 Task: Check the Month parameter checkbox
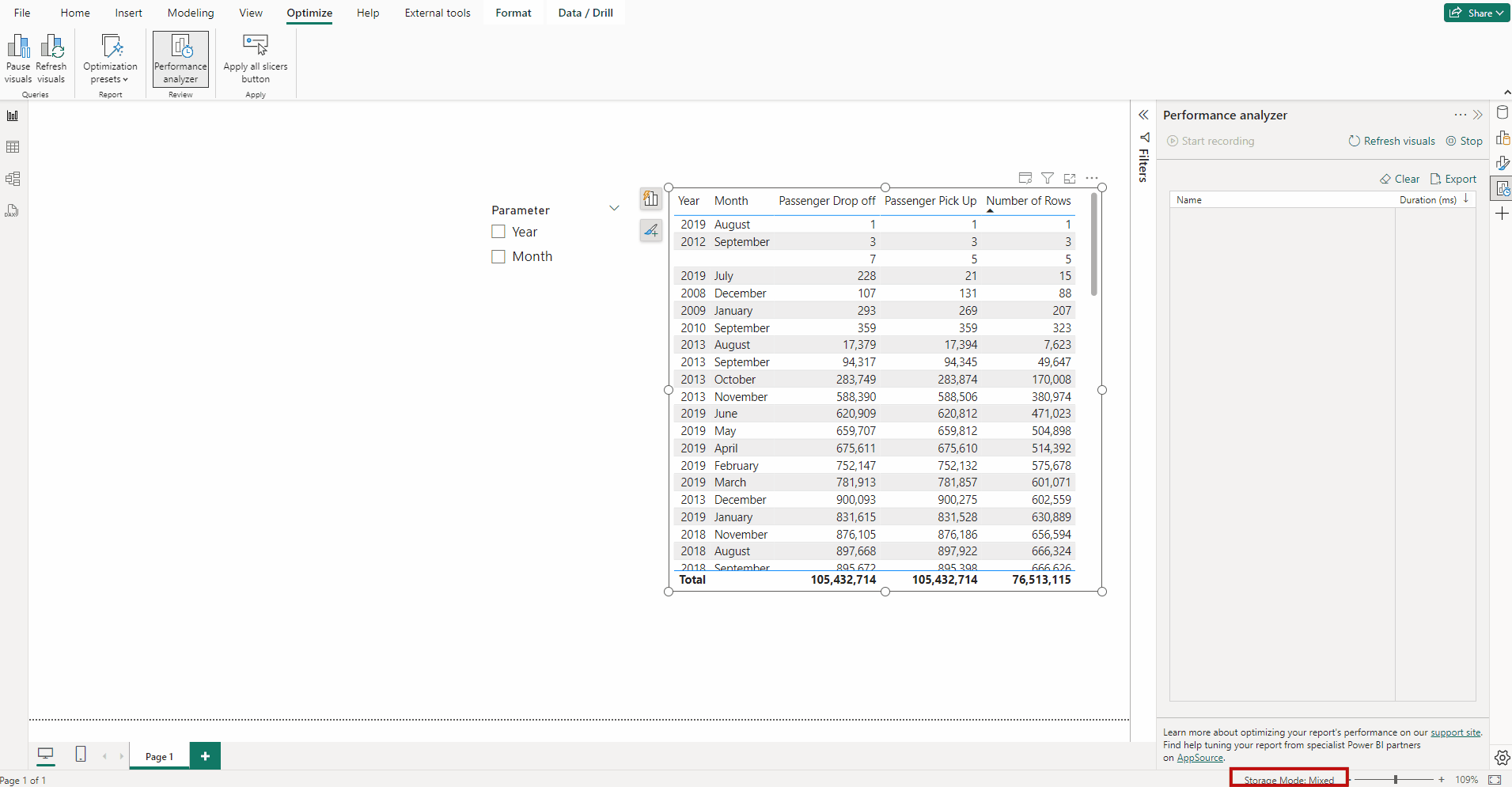498,256
